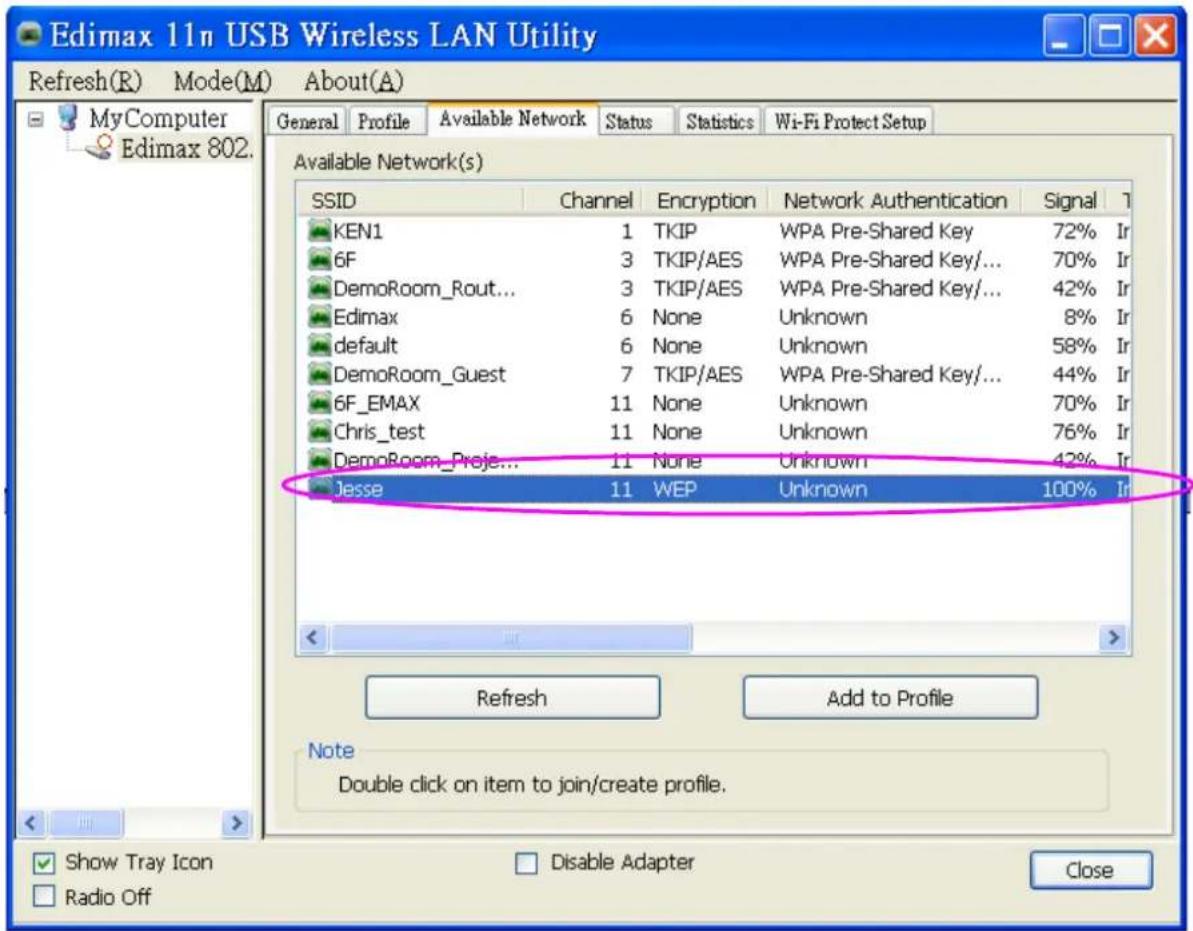Image resolution: width=1193 pixels, height=931 pixels.
Task: Select the 6F_EMAX network row
Action: (x=714, y=402)
